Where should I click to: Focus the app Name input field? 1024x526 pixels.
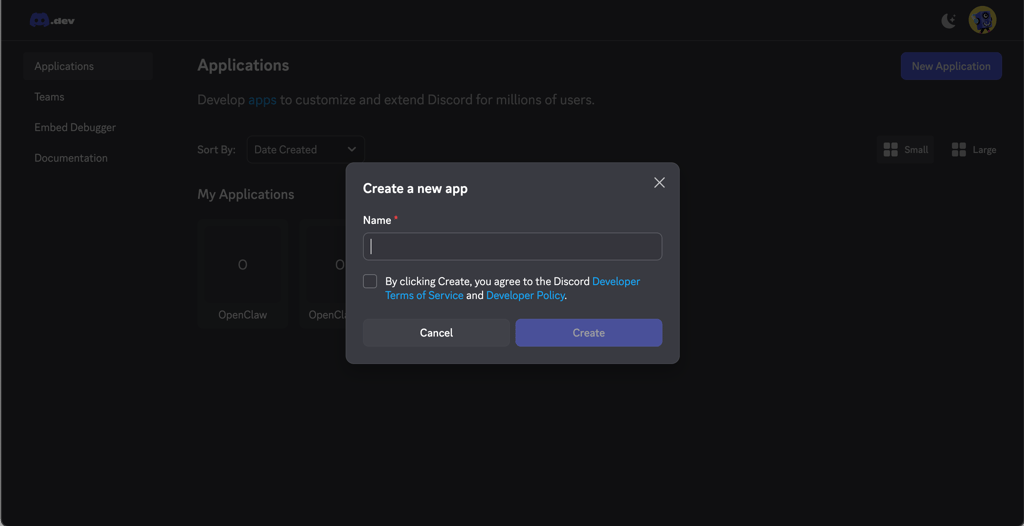coord(513,246)
